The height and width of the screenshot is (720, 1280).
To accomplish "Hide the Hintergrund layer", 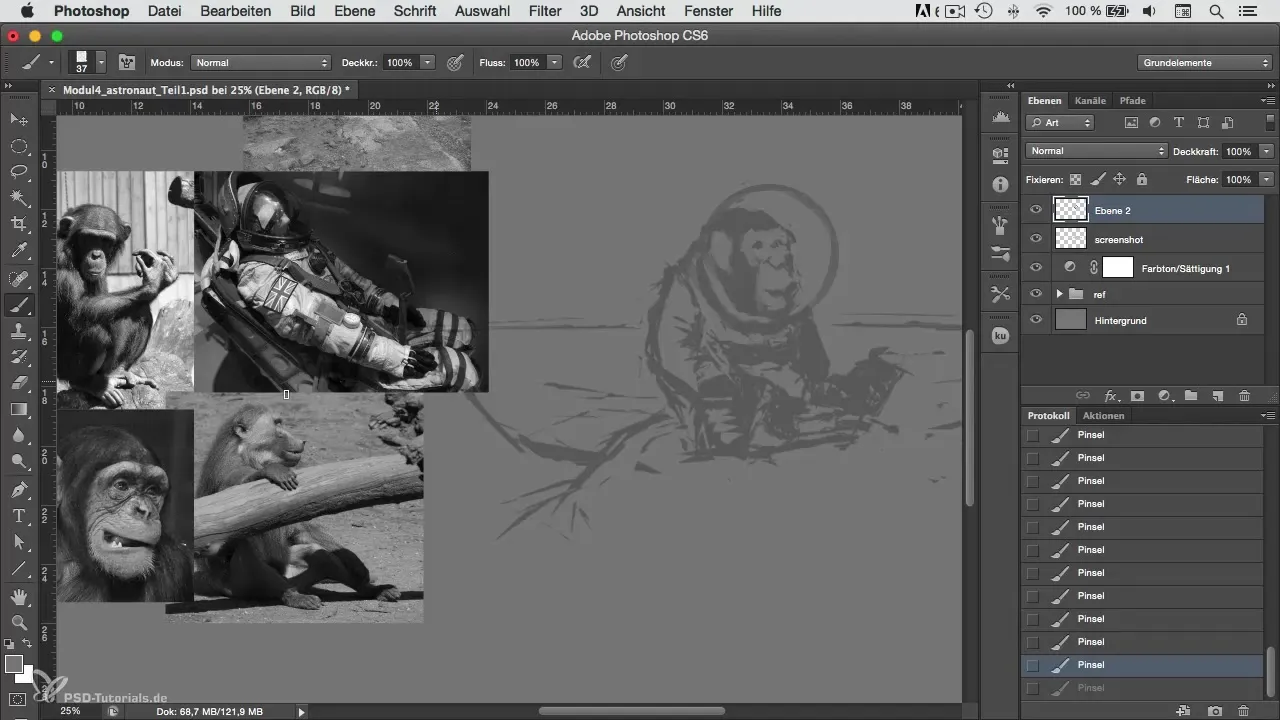I will (1036, 320).
